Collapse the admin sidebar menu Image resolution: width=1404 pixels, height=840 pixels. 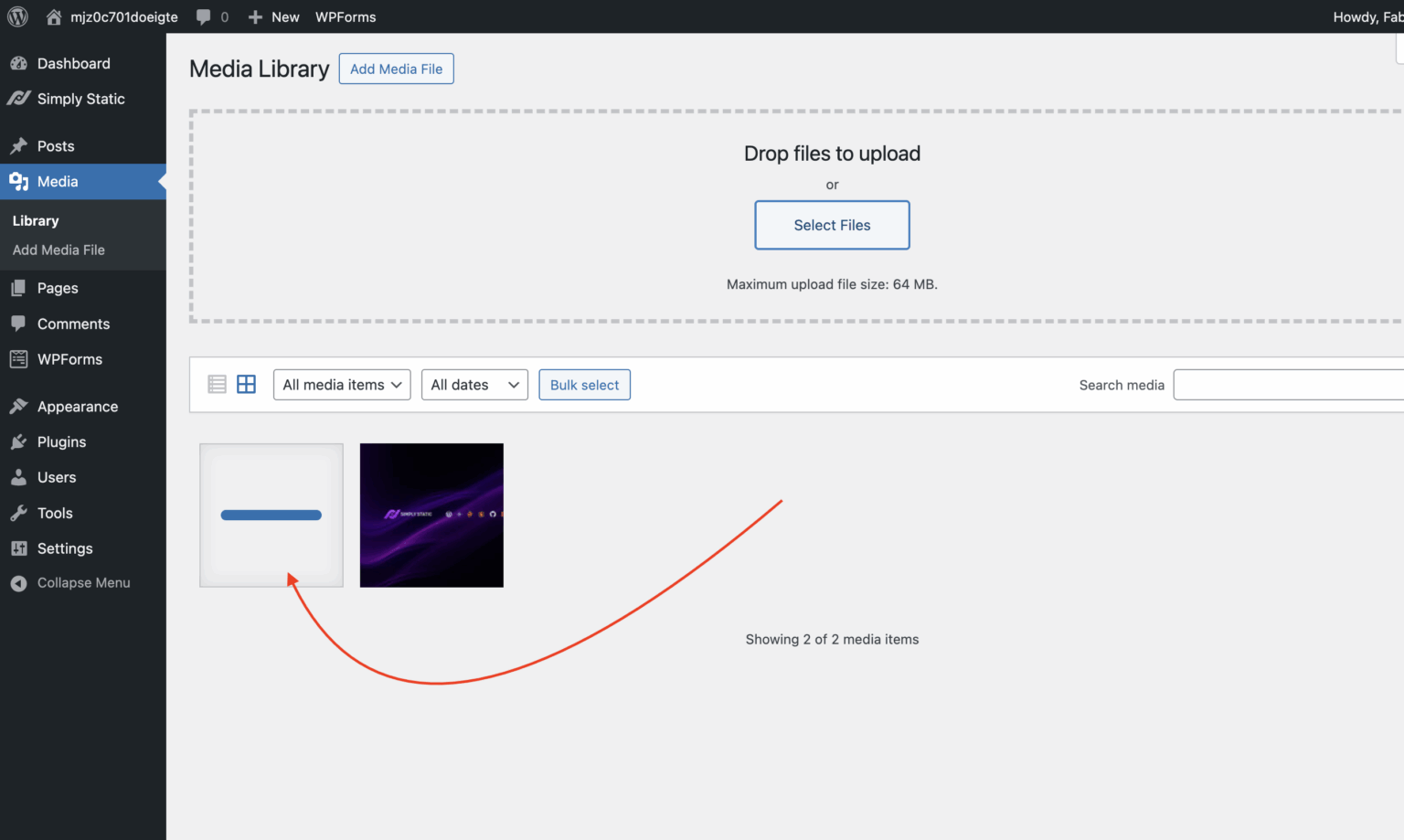[x=19, y=582]
